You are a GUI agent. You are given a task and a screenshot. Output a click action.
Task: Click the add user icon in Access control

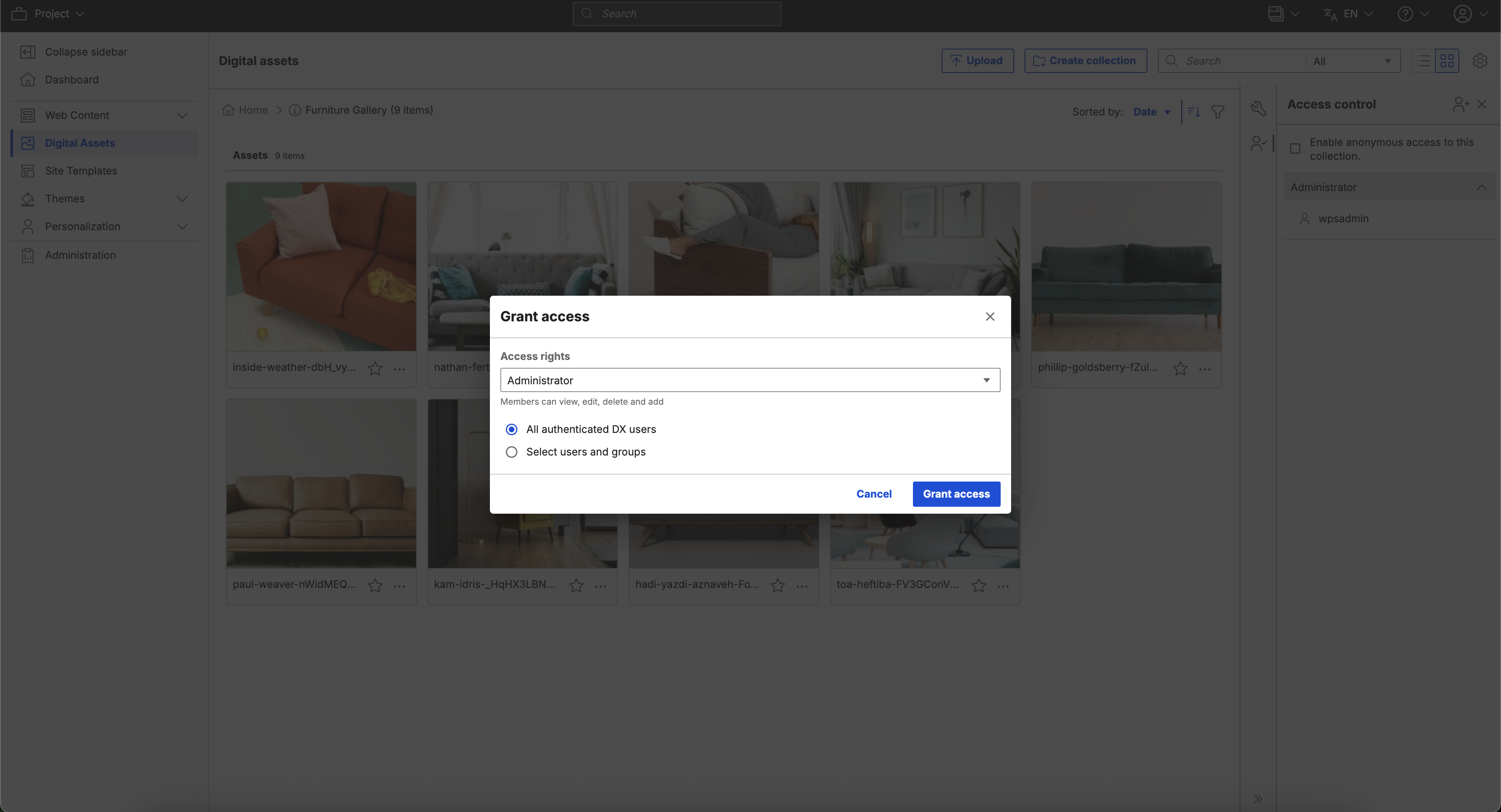click(1460, 104)
